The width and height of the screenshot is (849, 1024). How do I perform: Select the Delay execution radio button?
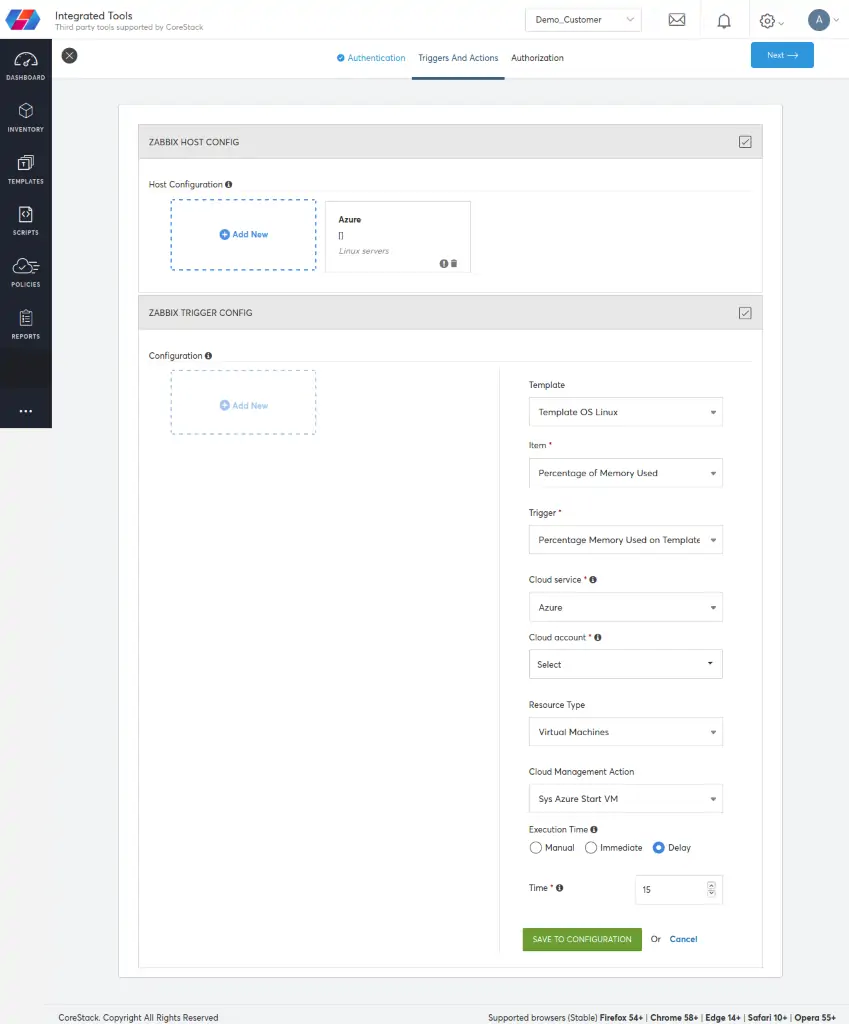[658, 848]
